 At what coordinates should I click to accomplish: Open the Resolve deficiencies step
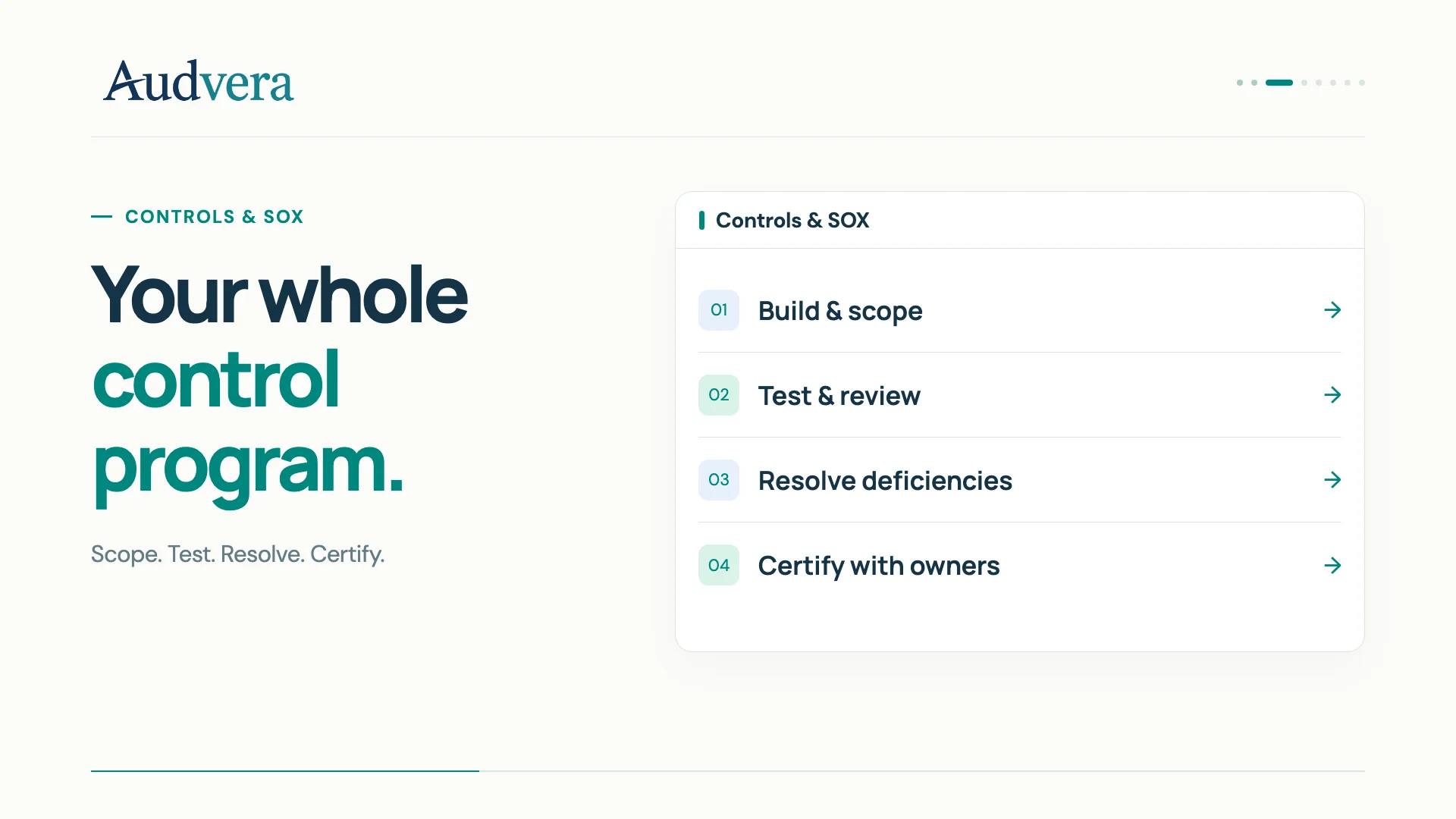(1020, 480)
